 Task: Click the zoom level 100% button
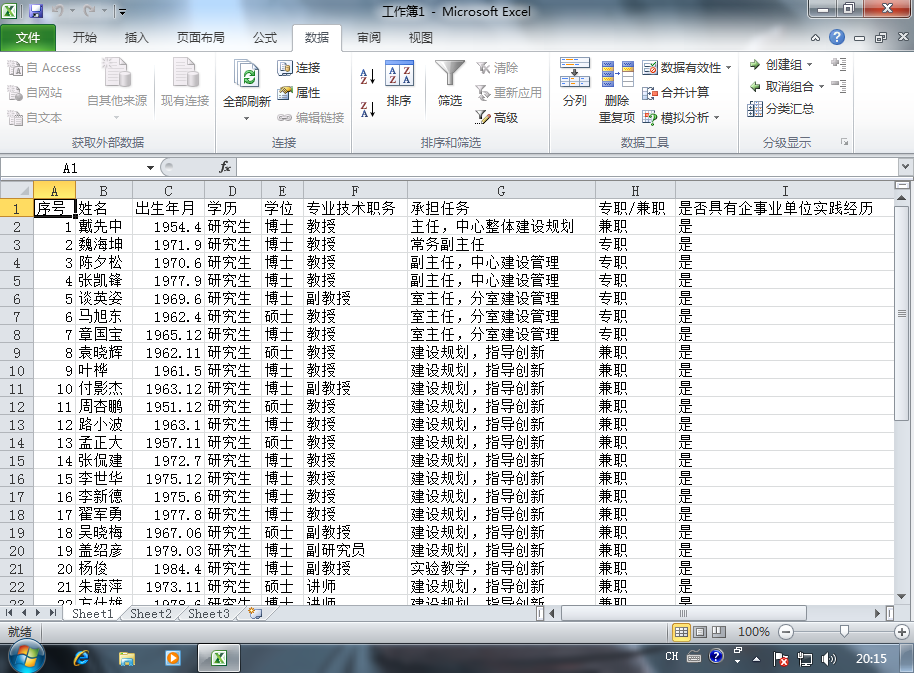[754, 632]
